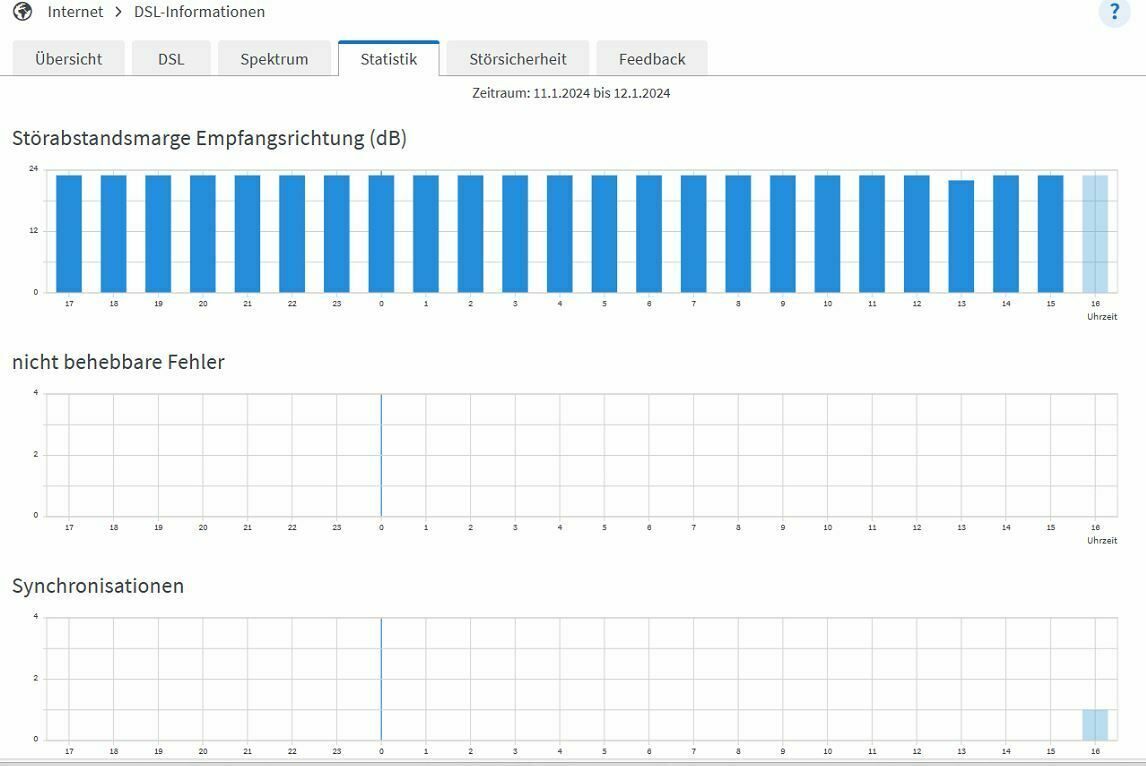Screen dimensions: 1146x766
Task: Open the Spektrum tab
Action: 274,58
